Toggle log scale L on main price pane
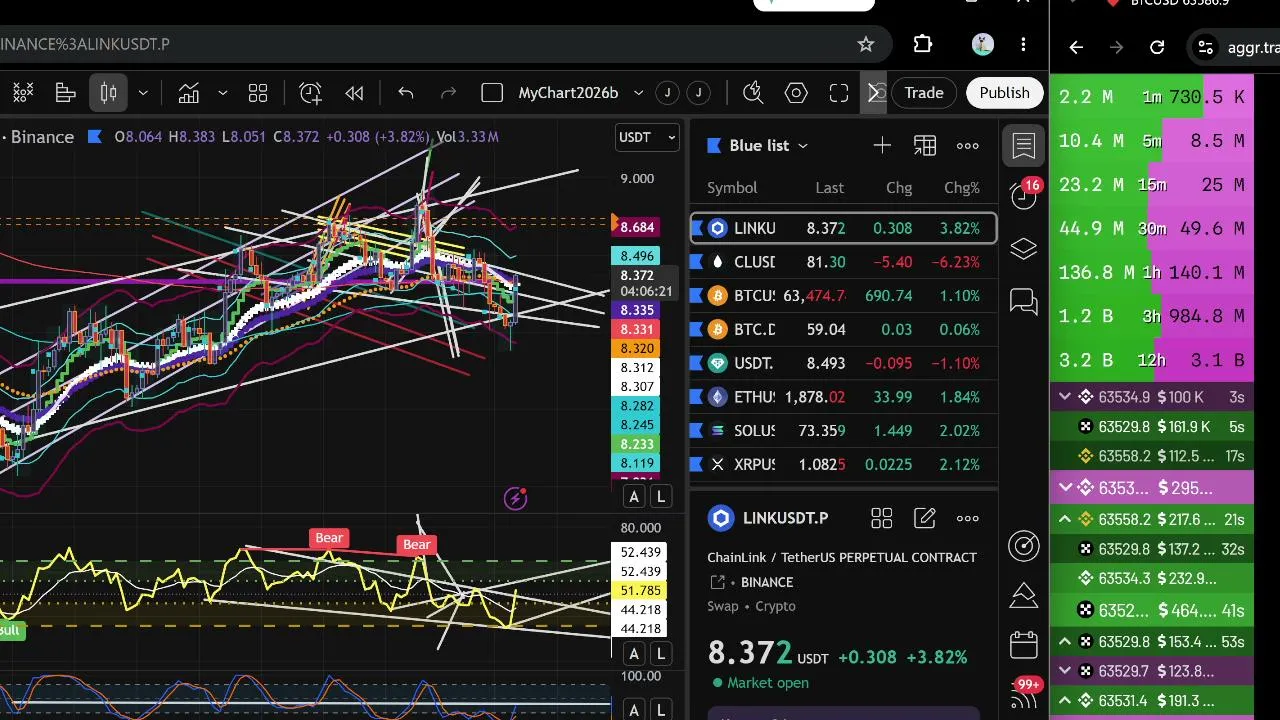The height and width of the screenshot is (720, 1280). pyautogui.click(x=661, y=497)
